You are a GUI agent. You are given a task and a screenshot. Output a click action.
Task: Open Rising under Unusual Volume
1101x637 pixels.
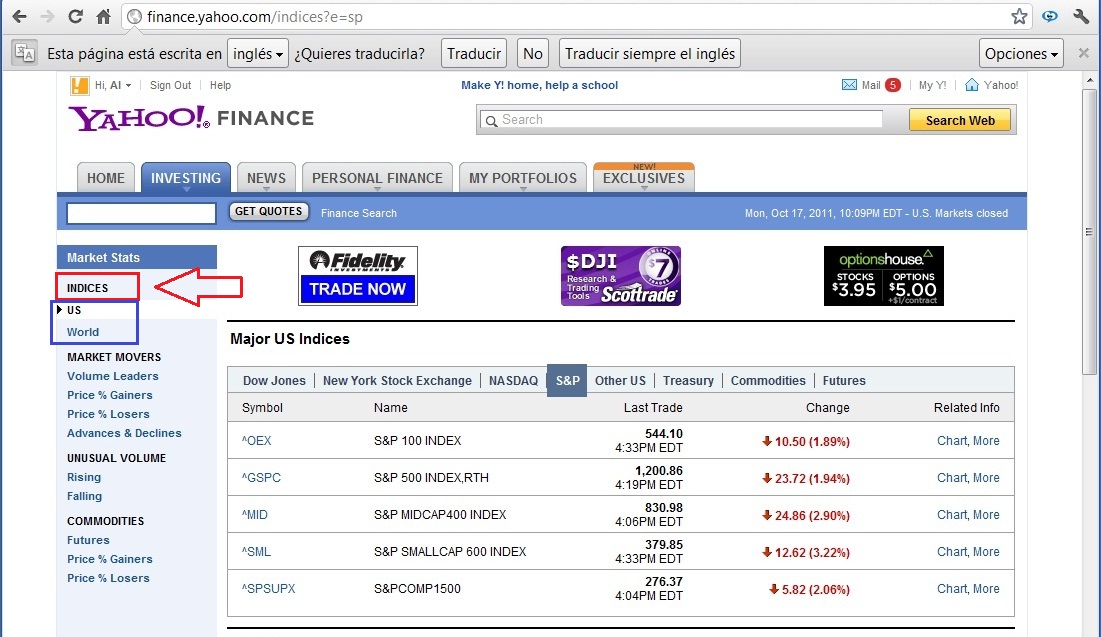(x=84, y=477)
